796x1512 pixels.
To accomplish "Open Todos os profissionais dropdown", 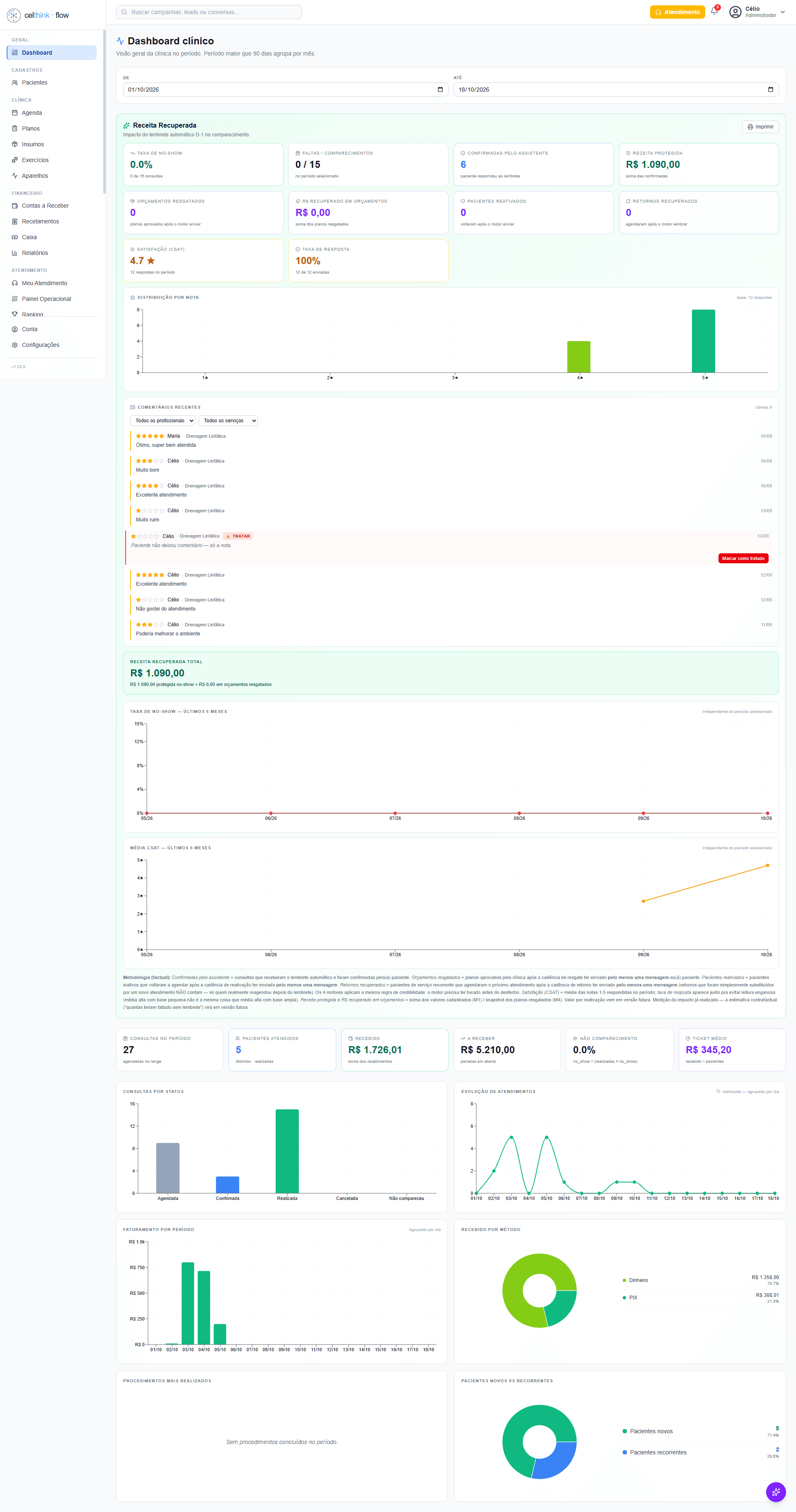I will 163,420.
